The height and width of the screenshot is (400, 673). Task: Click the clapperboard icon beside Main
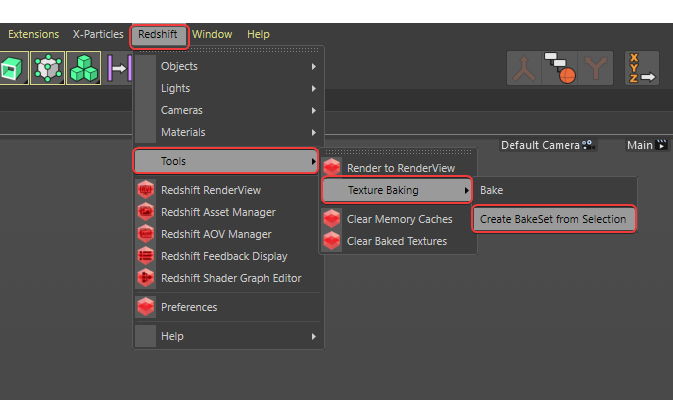point(661,145)
